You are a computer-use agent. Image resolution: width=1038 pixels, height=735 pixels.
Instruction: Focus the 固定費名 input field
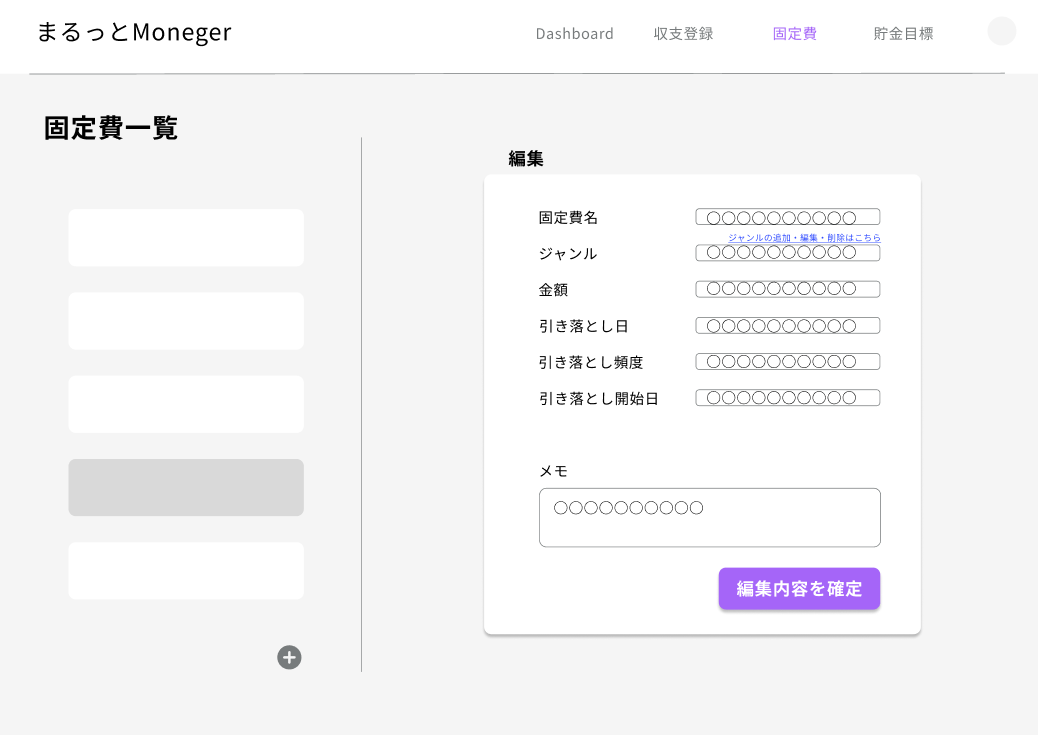[x=788, y=217]
